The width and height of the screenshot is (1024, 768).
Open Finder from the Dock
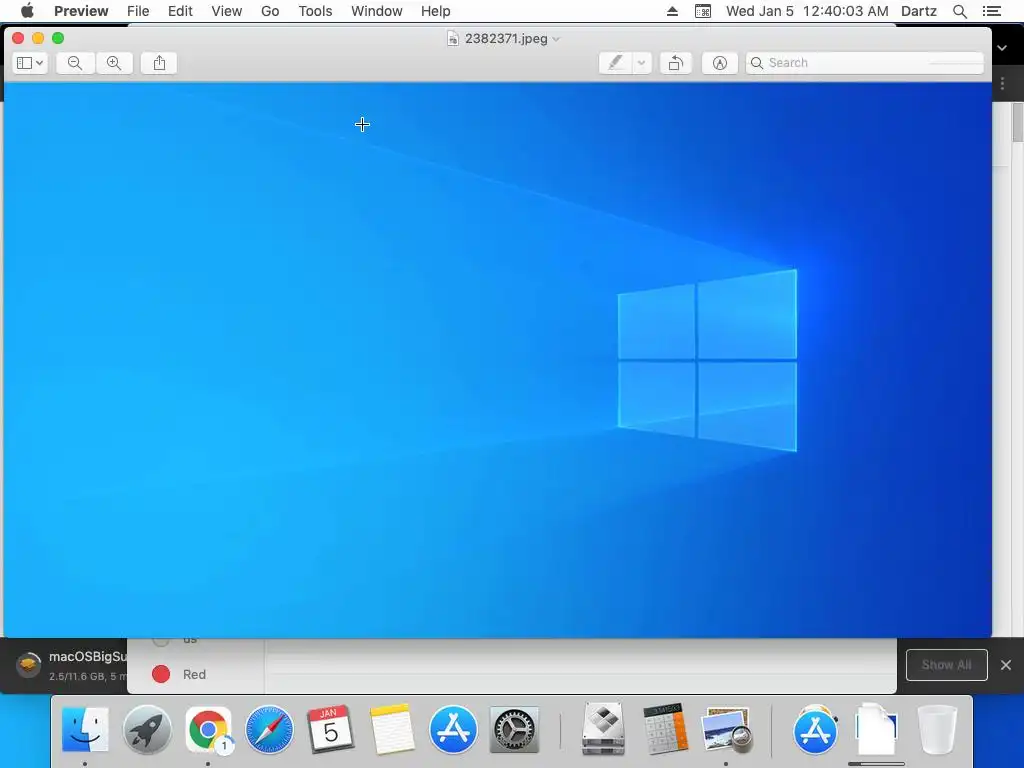point(85,729)
